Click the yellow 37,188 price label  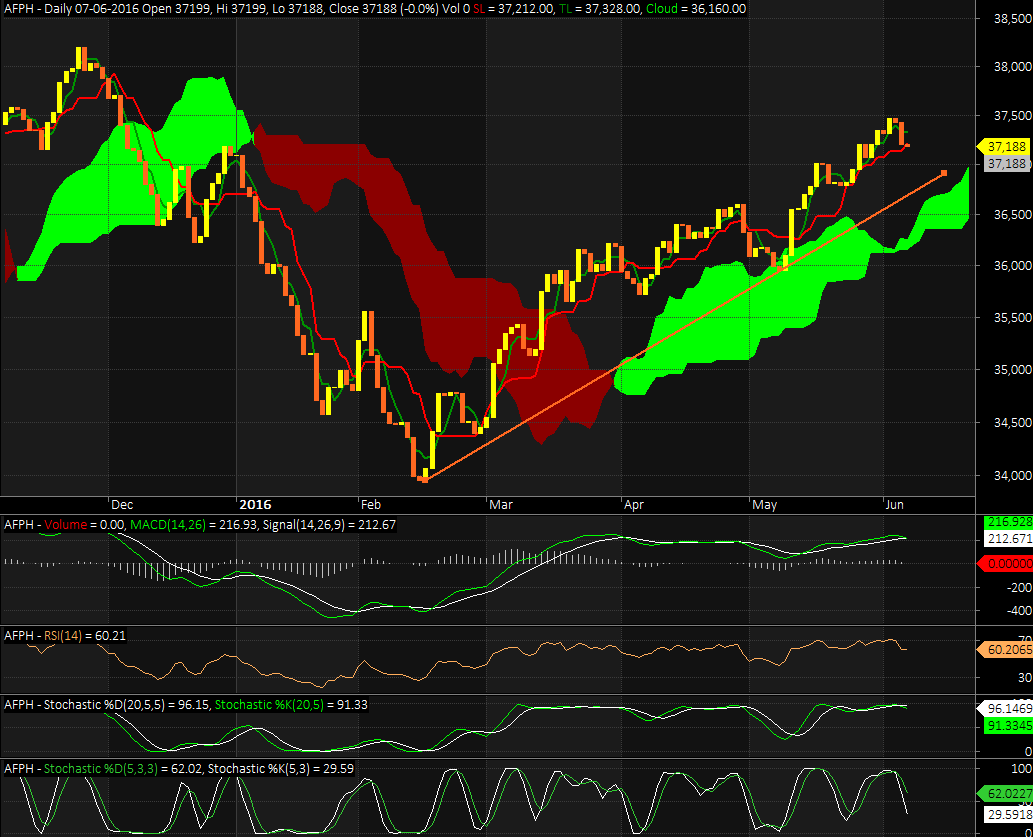(1005, 146)
